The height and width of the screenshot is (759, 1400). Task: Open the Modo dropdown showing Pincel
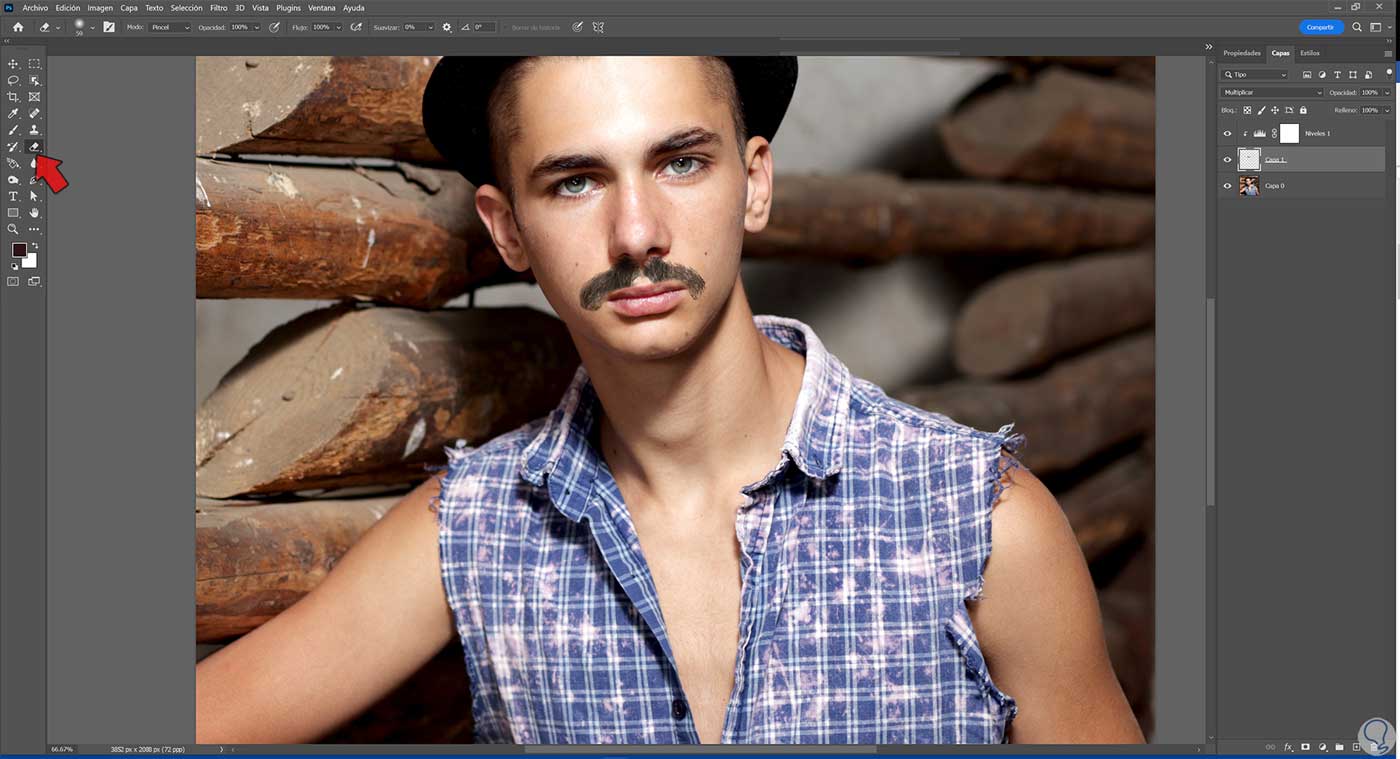[168, 27]
